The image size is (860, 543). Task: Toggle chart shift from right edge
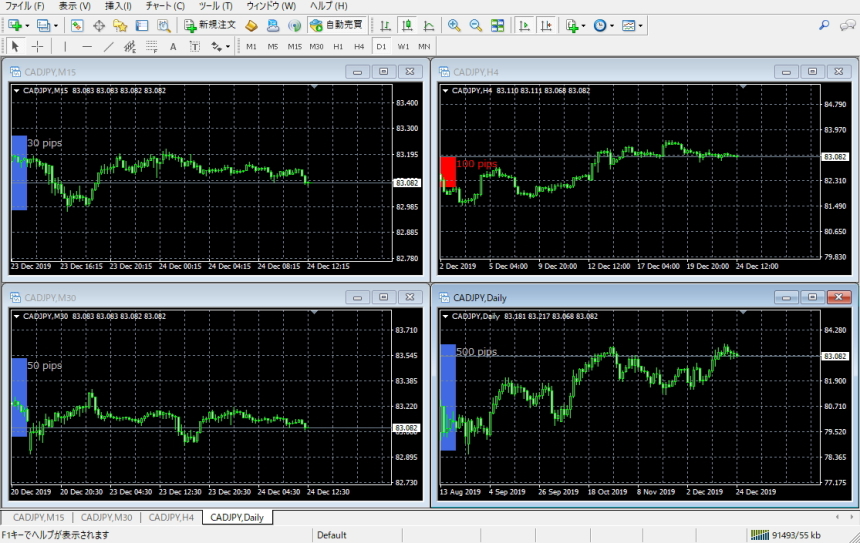click(x=546, y=25)
